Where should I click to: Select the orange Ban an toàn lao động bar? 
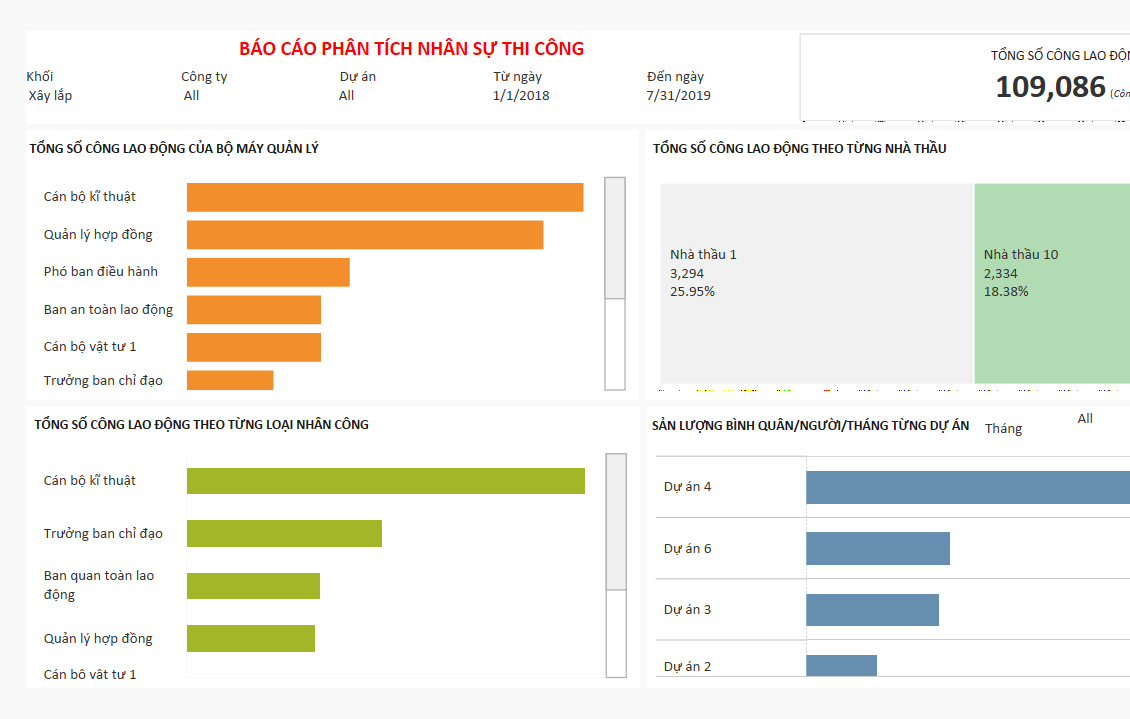254,310
